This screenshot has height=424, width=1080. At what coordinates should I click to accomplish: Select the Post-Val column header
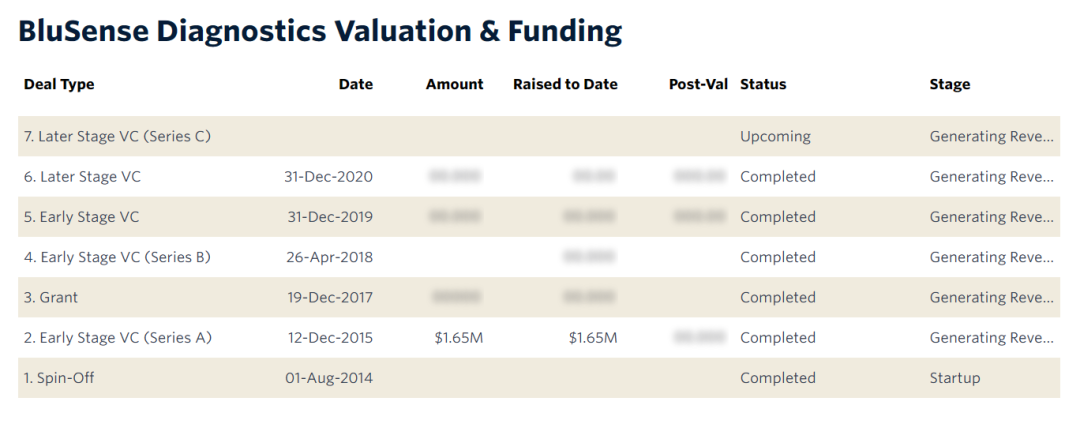click(x=698, y=85)
